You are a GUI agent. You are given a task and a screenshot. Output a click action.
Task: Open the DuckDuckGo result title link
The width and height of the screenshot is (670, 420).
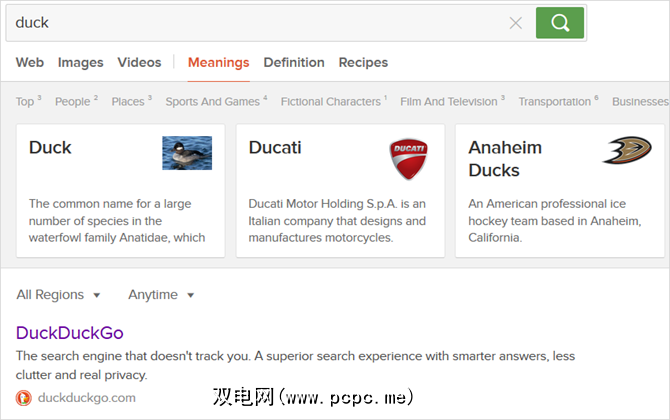[x=70, y=333]
